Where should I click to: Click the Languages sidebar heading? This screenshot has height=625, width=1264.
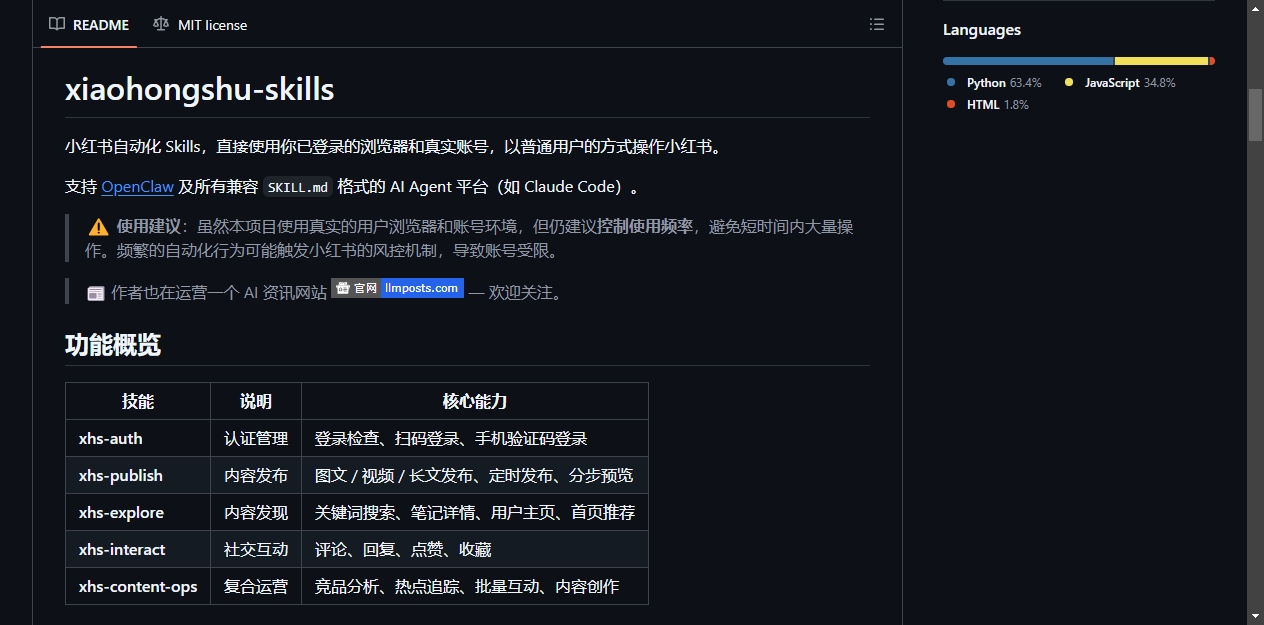(x=982, y=30)
